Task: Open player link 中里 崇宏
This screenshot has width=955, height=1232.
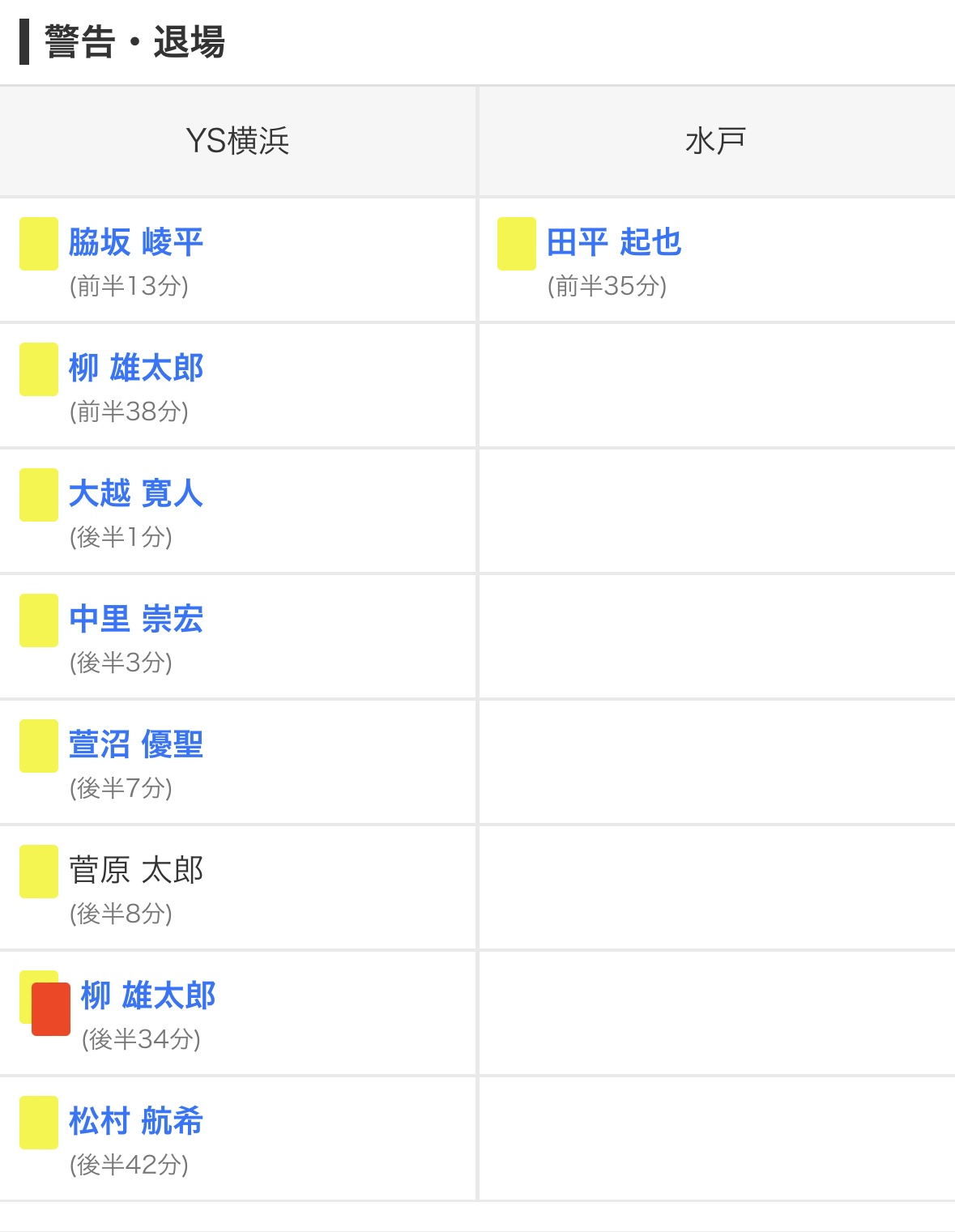Action: point(136,619)
